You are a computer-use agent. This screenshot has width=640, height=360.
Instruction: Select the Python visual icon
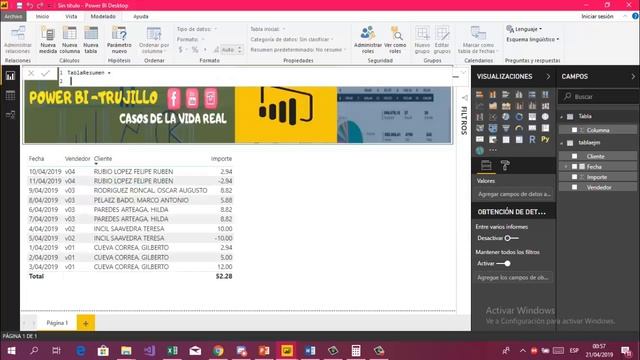click(545, 140)
